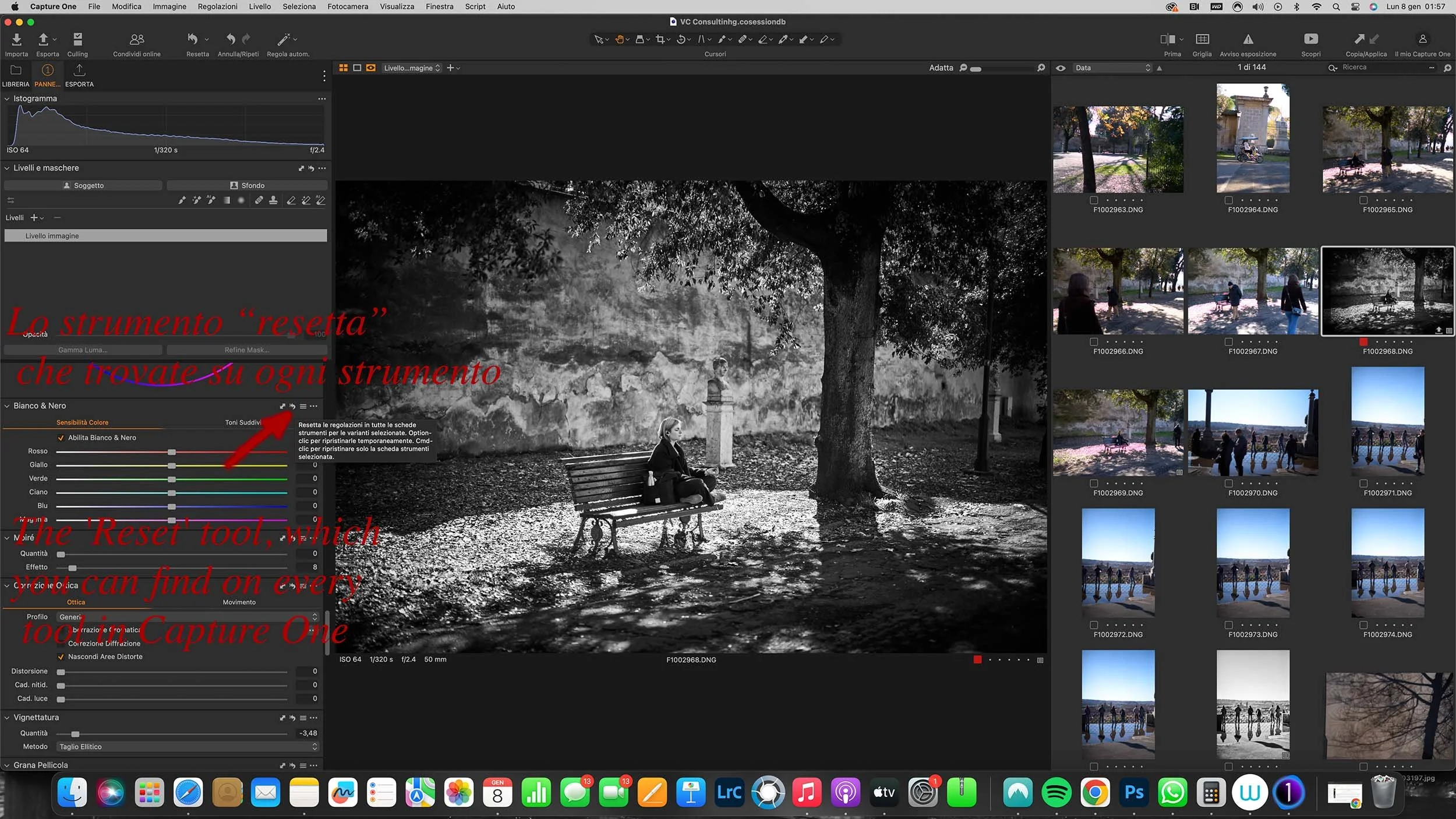Collapse the Istogramma panel

[x=7, y=99]
